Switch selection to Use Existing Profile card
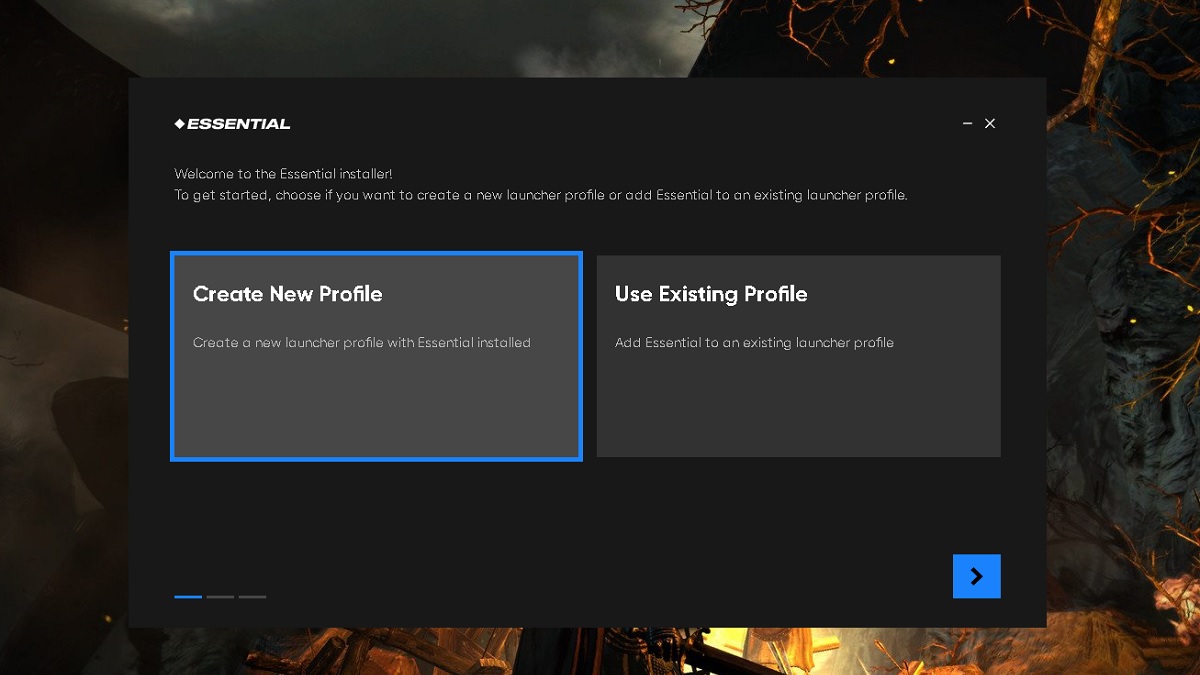1200x675 pixels. [798, 356]
